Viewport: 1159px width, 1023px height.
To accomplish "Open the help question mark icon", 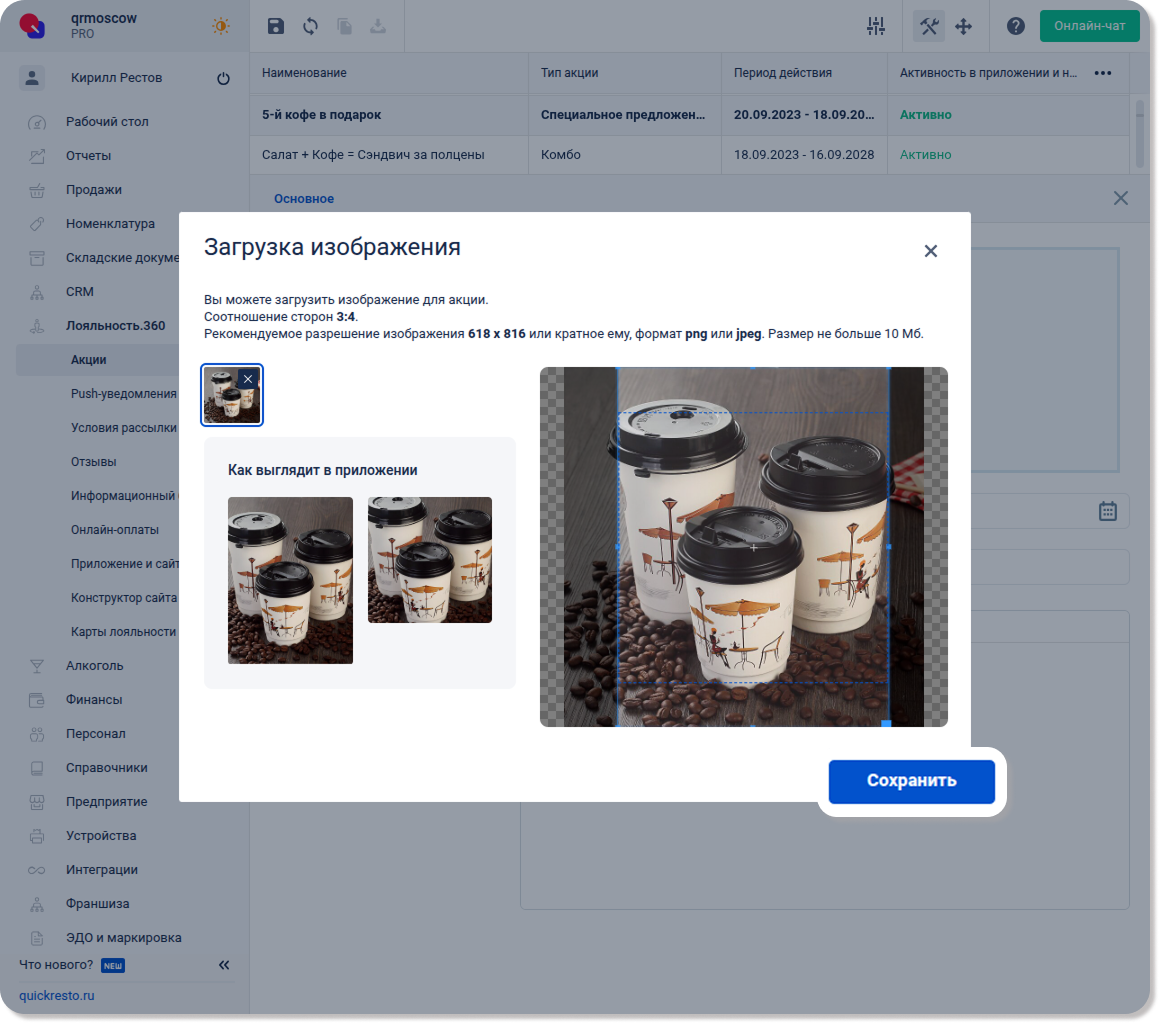I will 1016,27.
